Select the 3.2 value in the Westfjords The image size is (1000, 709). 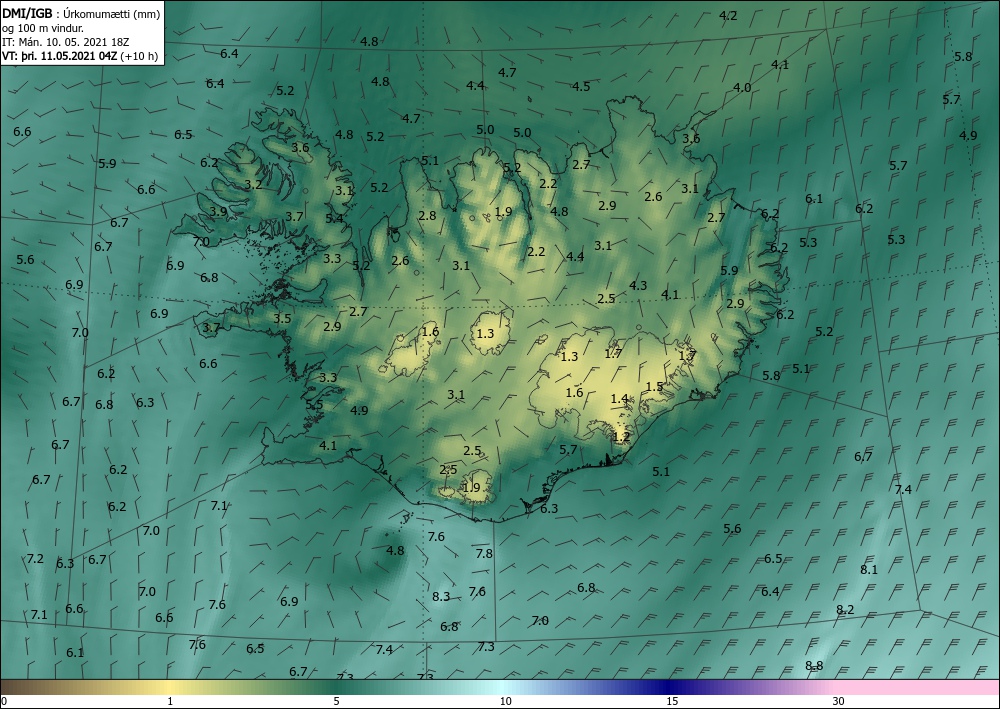253,185
